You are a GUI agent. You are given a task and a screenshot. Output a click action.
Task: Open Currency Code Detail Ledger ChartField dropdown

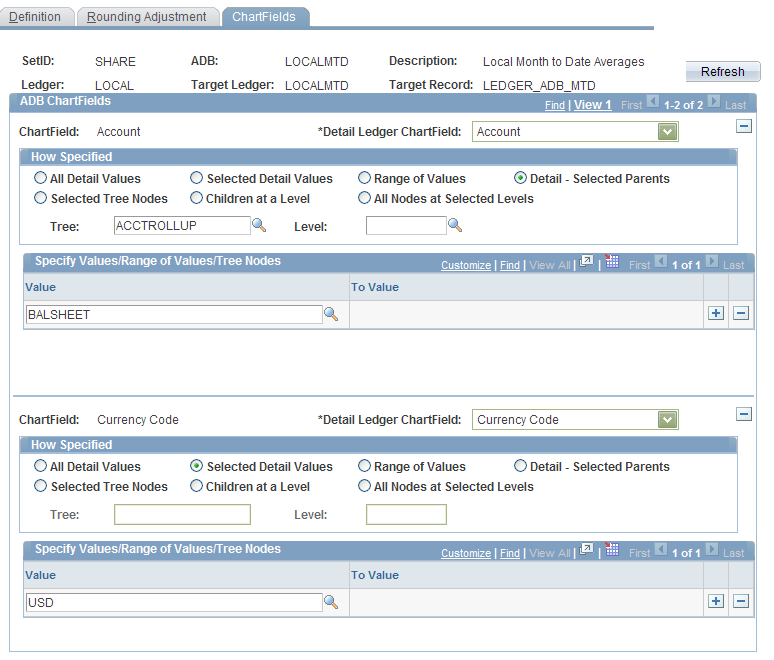click(x=667, y=420)
